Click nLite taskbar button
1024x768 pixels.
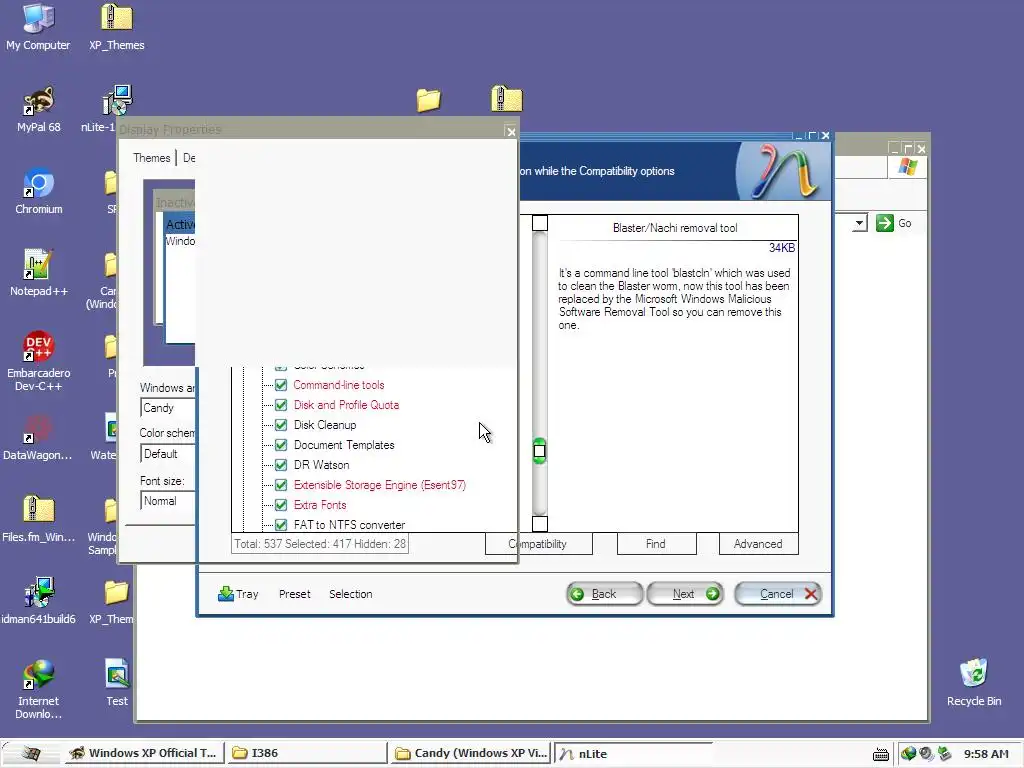pos(632,753)
